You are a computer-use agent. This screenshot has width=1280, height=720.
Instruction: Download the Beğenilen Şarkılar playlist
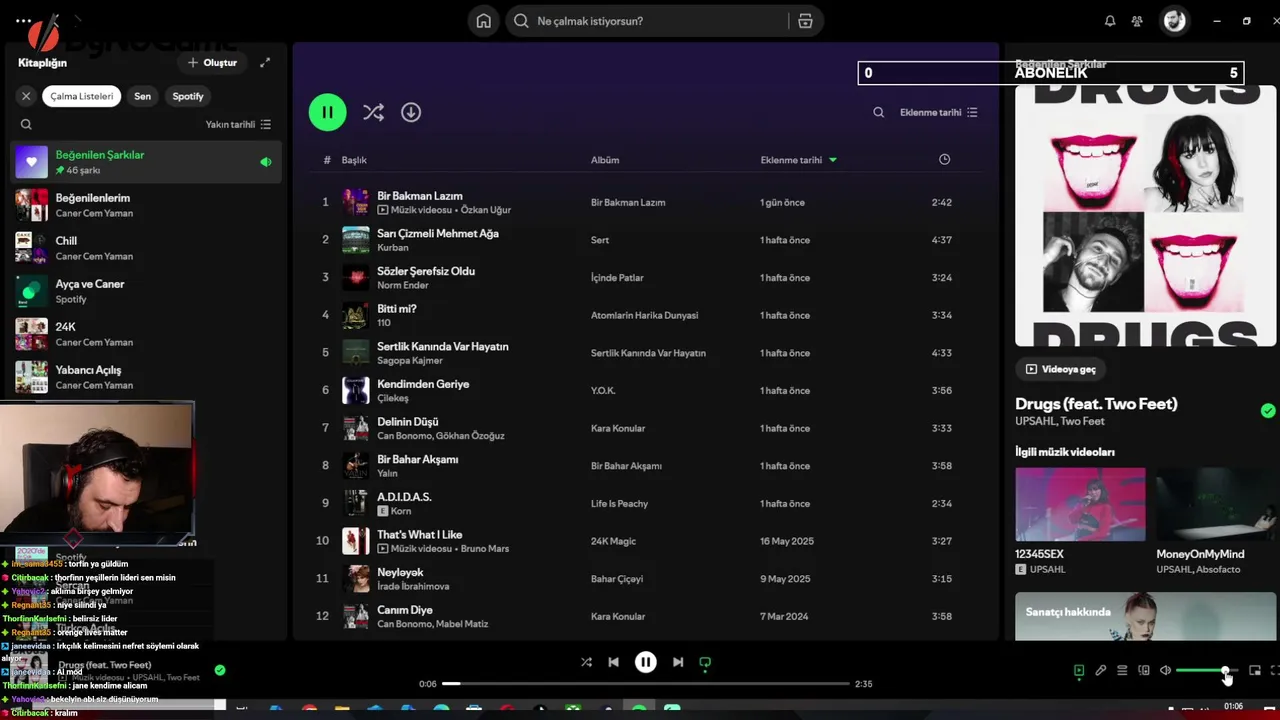tap(411, 112)
